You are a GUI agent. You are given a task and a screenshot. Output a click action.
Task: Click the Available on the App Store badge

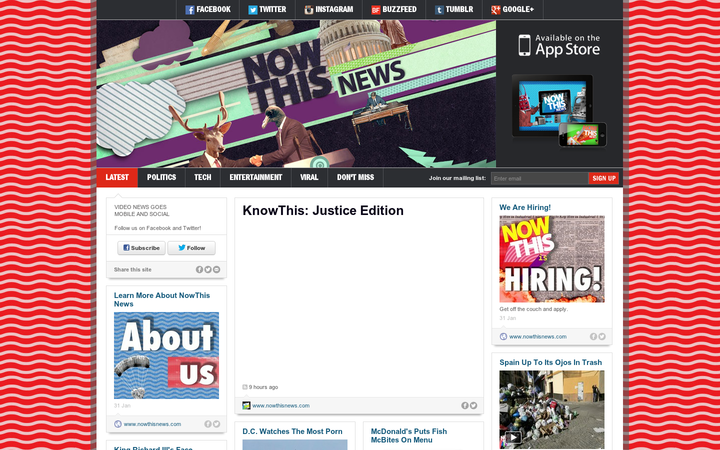pos(559,45)
